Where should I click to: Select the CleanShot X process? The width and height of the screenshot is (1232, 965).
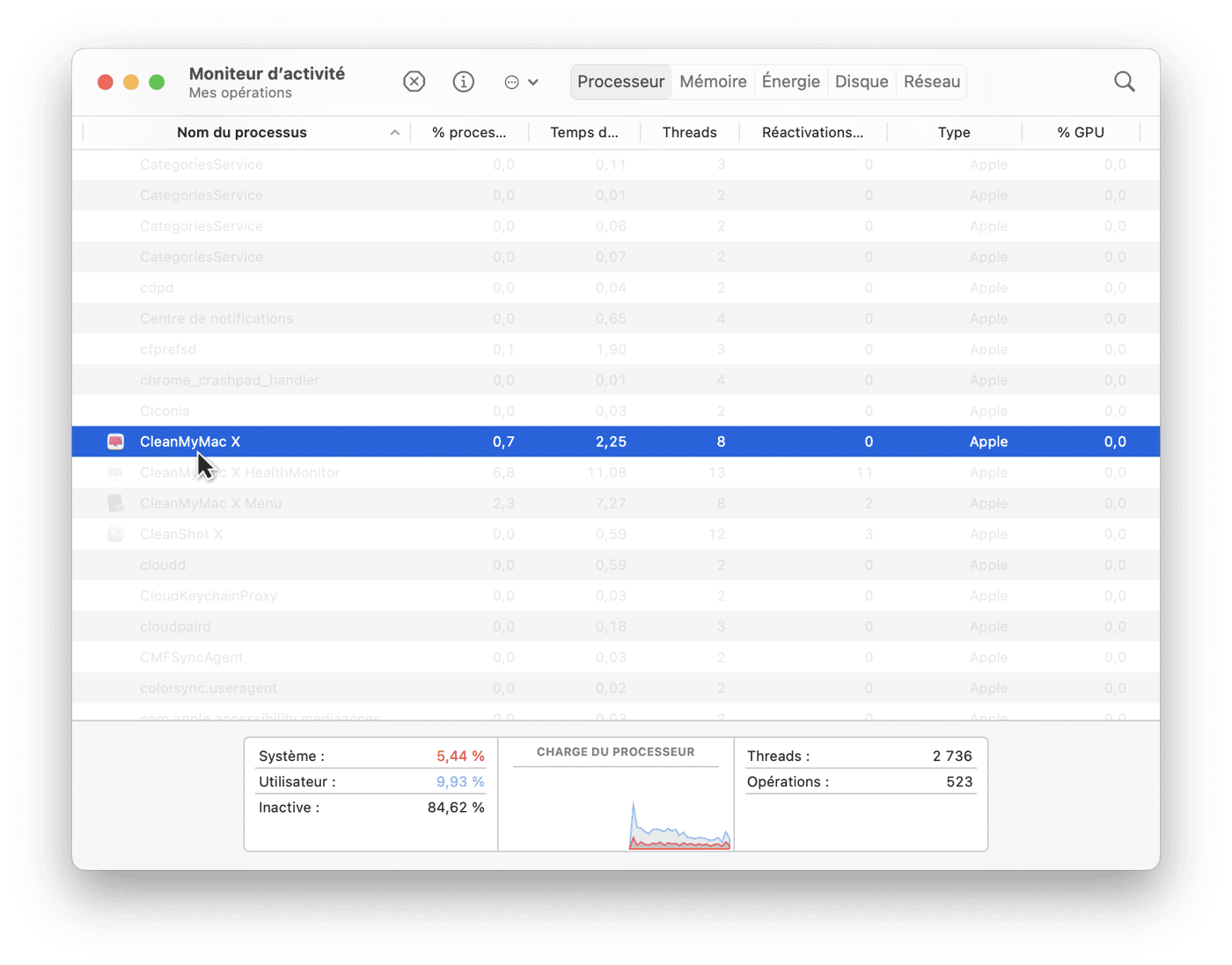coord(616,534)
